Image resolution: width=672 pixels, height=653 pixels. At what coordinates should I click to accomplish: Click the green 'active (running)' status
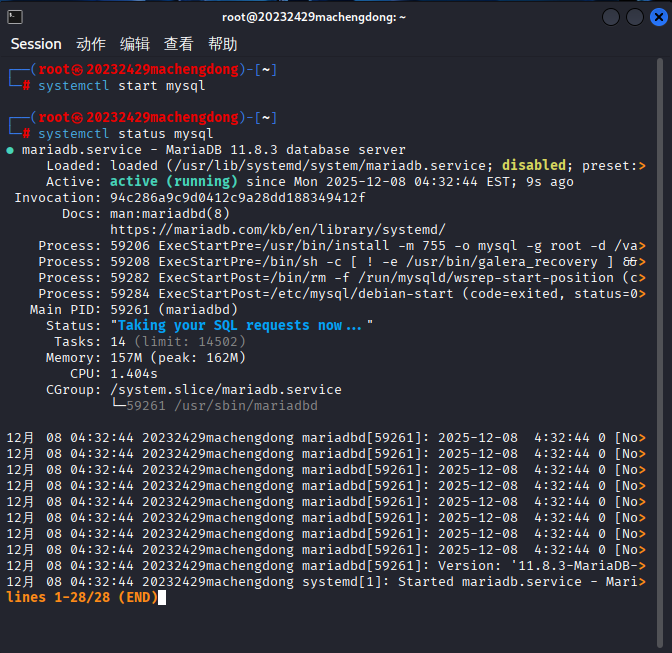174,182
